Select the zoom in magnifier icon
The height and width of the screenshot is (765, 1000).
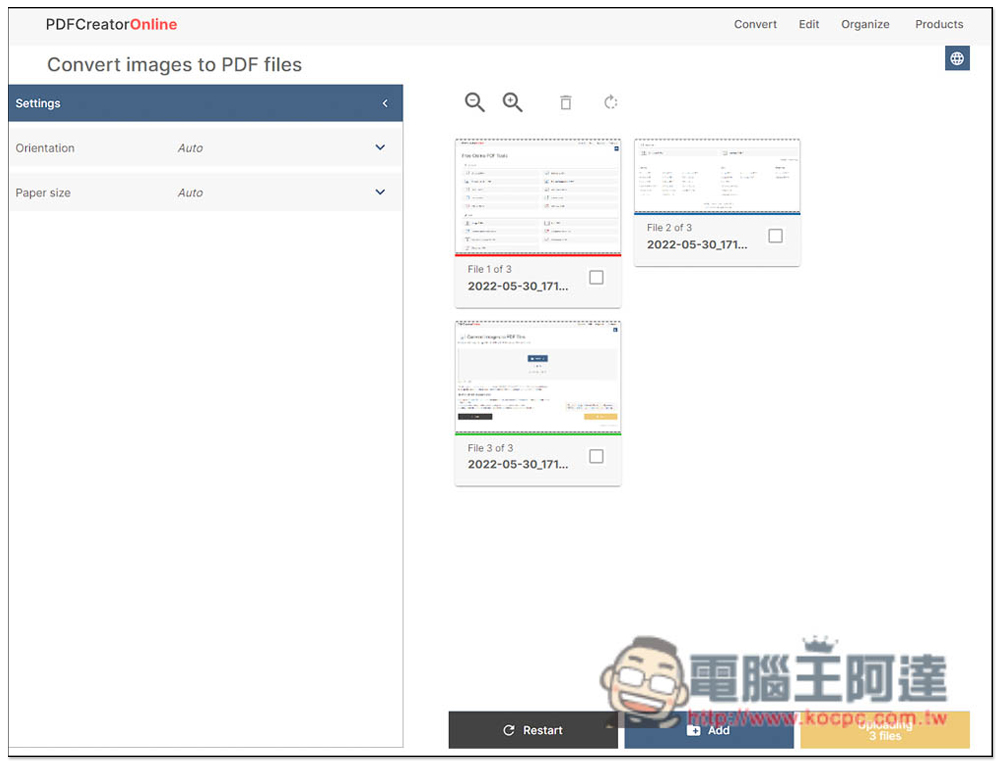click(513, 101)
